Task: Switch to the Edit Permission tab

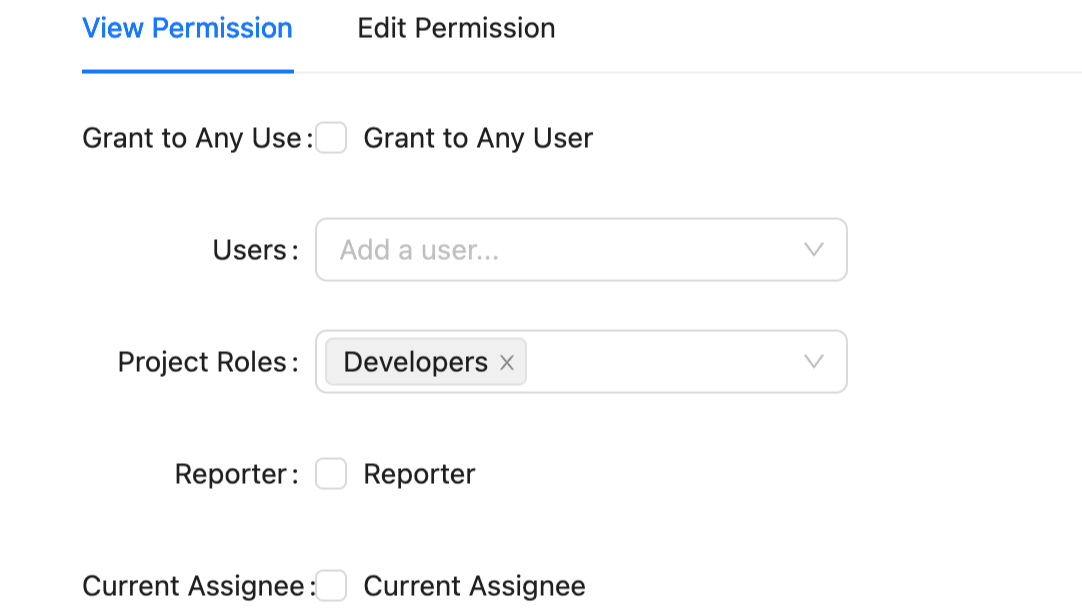Action: point(456,28)
